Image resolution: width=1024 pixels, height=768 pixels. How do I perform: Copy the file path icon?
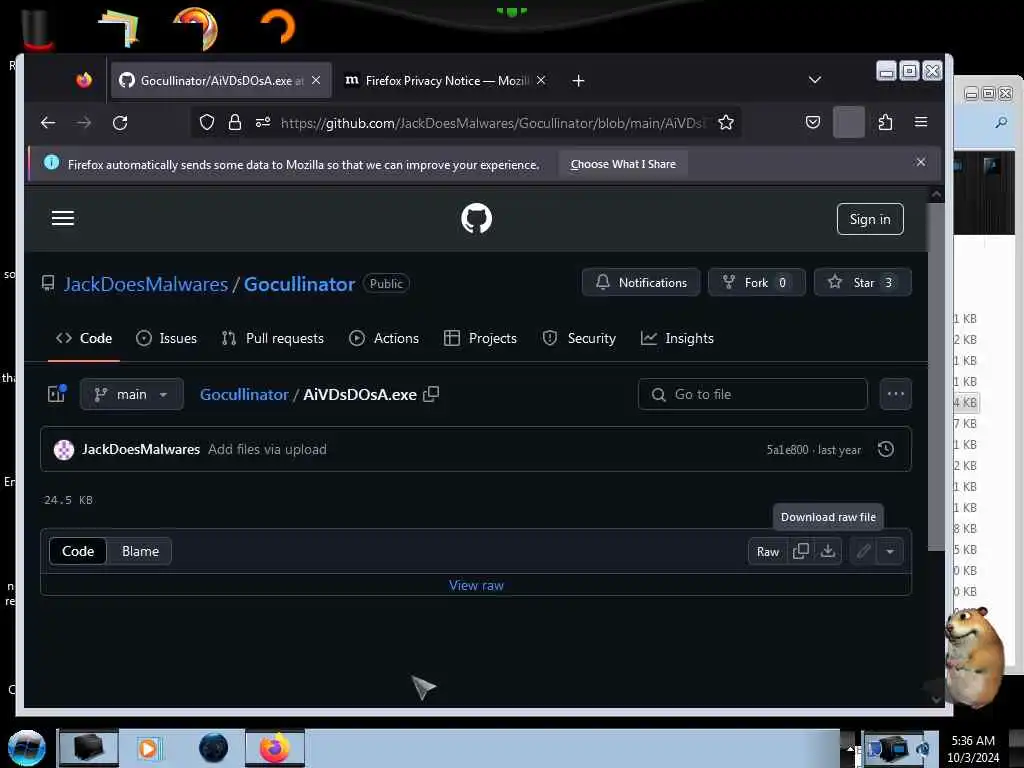coord(431,394)
